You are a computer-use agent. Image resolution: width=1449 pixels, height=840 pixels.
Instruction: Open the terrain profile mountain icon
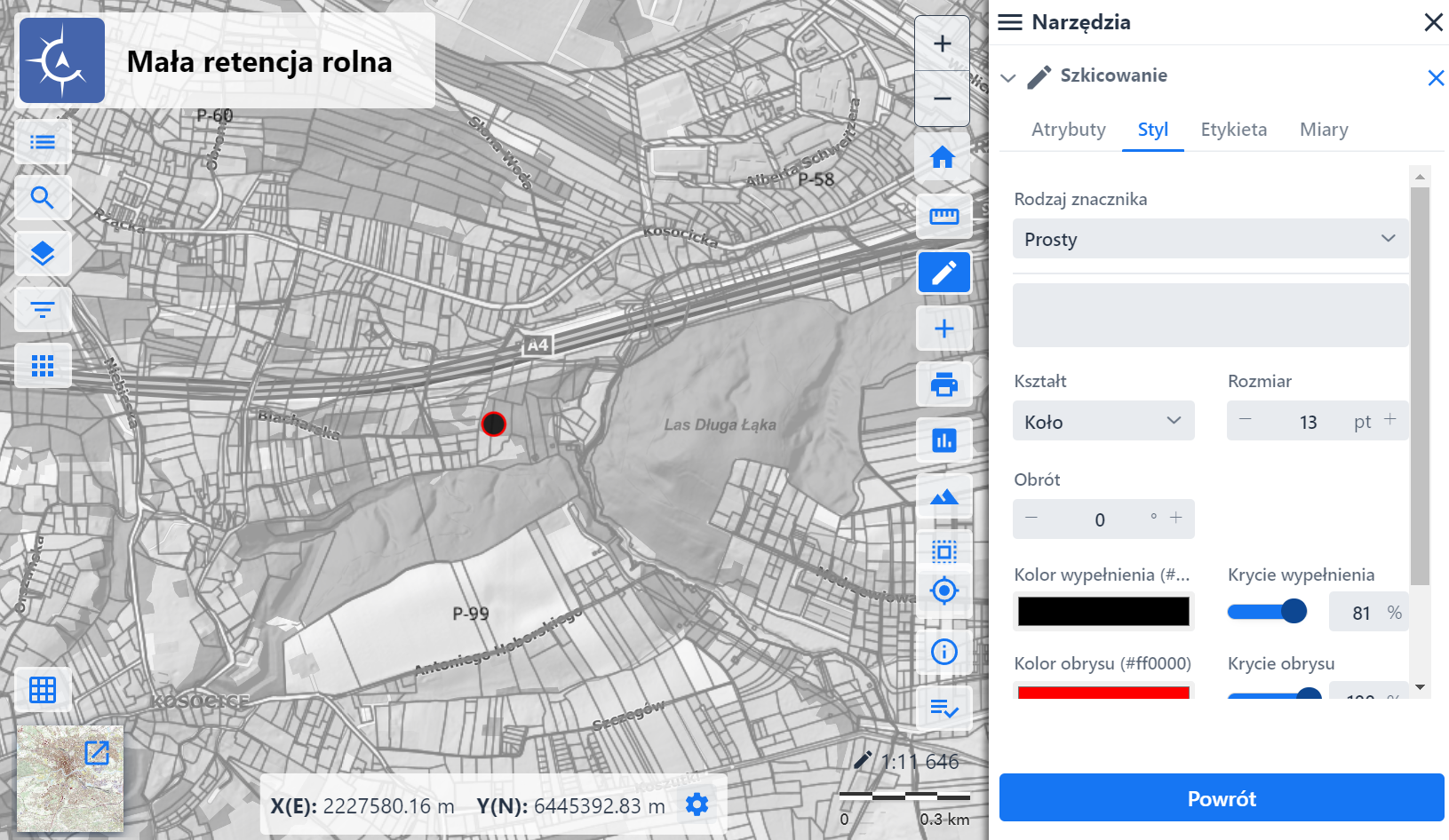(943, 496)
